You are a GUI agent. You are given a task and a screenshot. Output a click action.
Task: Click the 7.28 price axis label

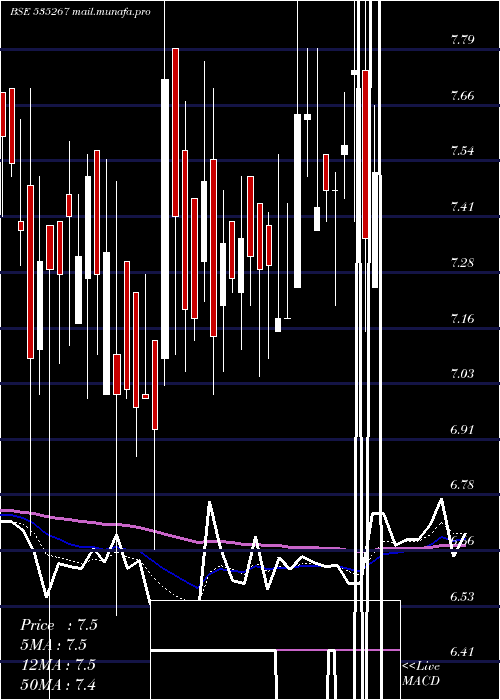coord(462,262)
